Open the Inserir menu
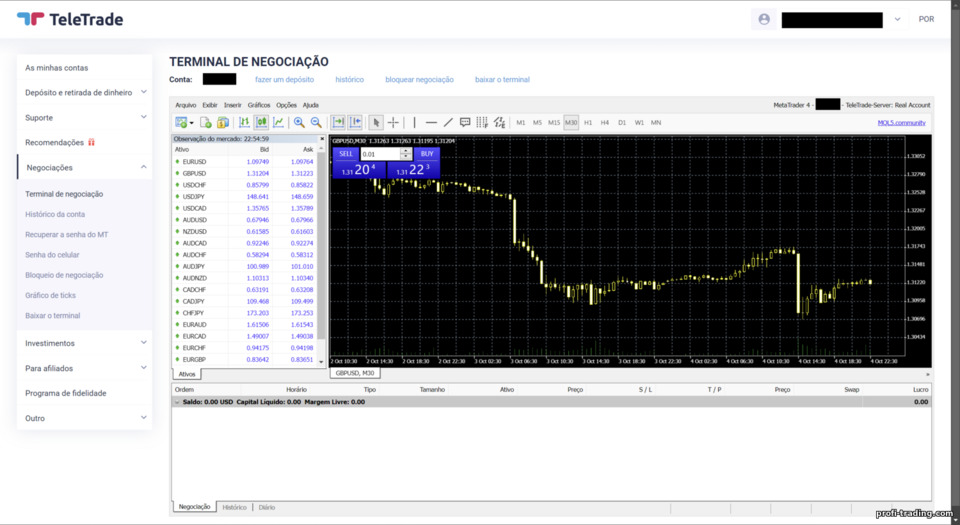The image size is (960, 525). tap(233, 105)
